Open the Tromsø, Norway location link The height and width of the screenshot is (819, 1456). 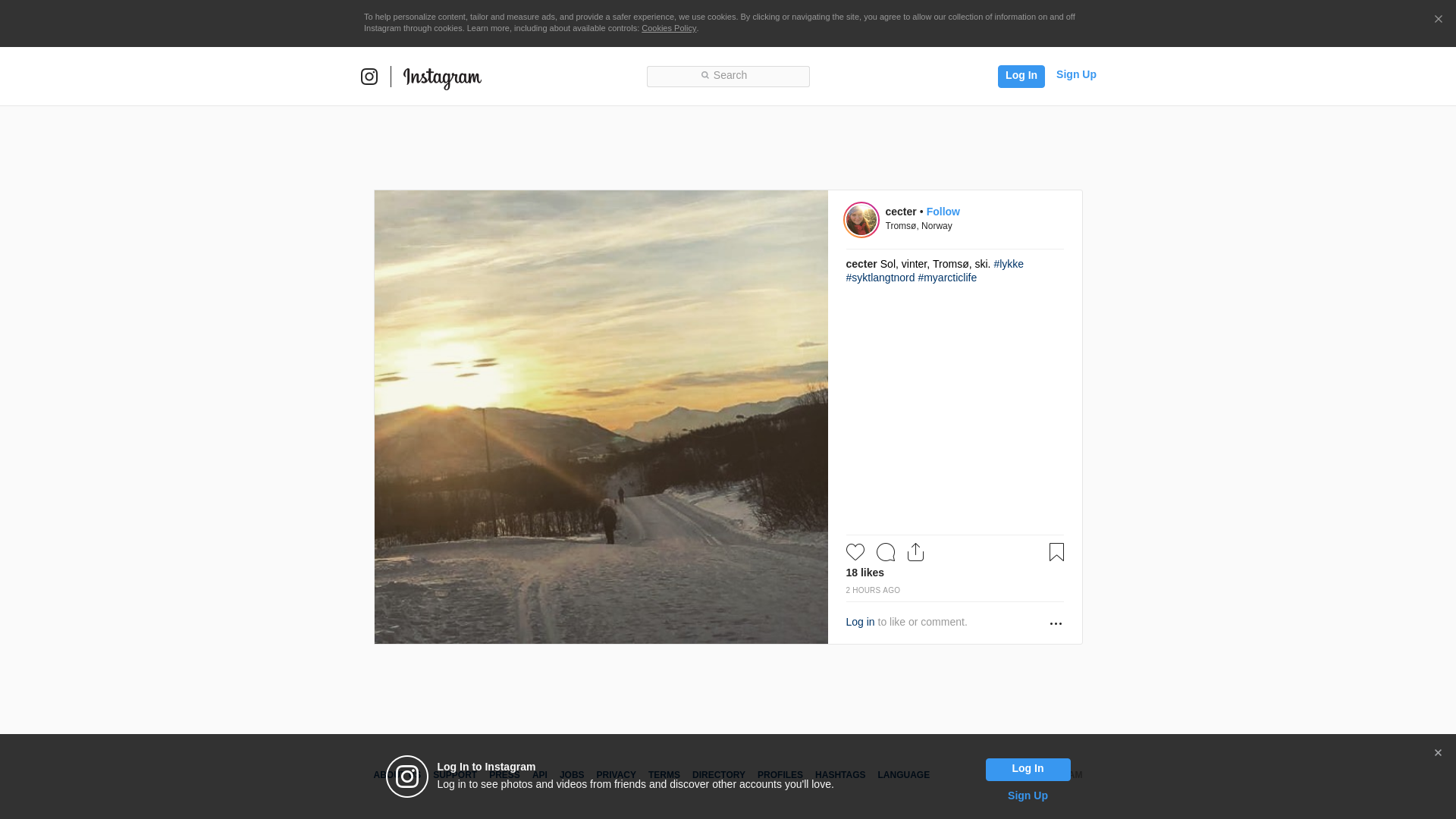pos(918,226)
